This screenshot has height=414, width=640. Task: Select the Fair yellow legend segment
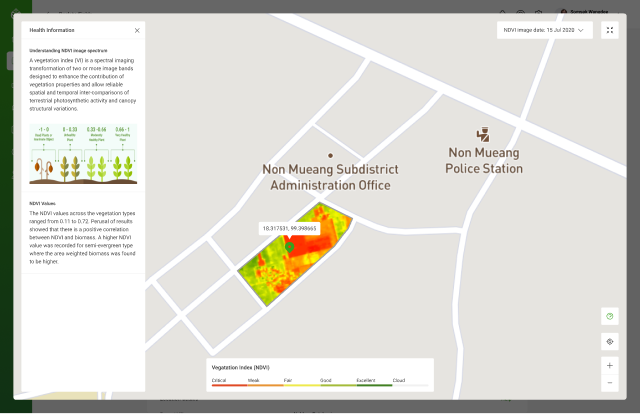tap(302, 385)
